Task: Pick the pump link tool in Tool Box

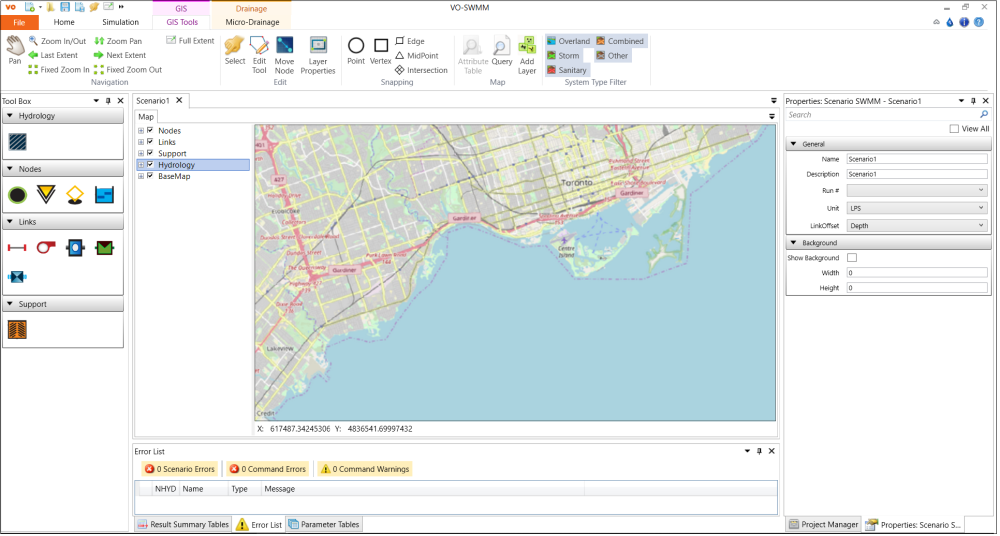Action: 45,247
